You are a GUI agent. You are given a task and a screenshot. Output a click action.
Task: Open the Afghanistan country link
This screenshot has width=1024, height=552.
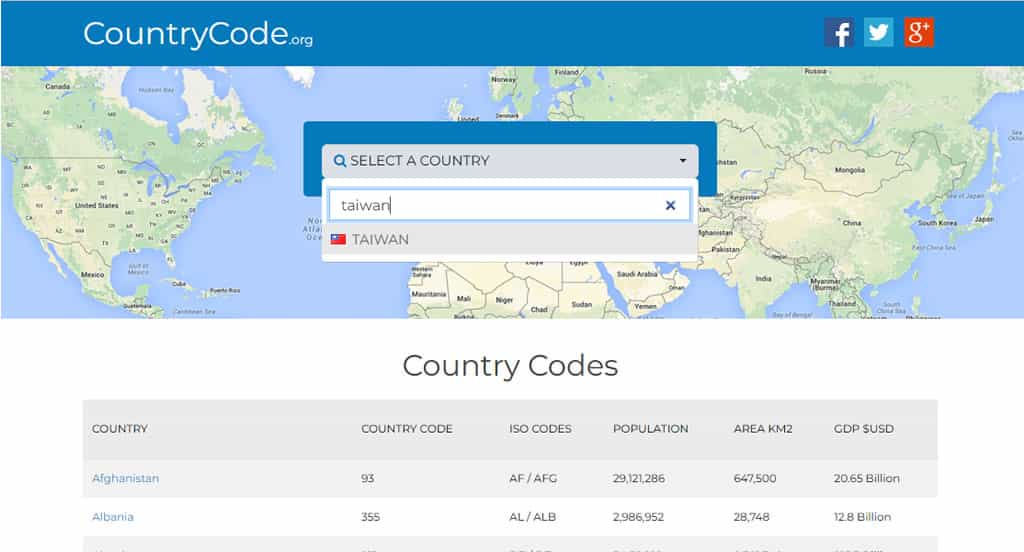pos(125,478)
